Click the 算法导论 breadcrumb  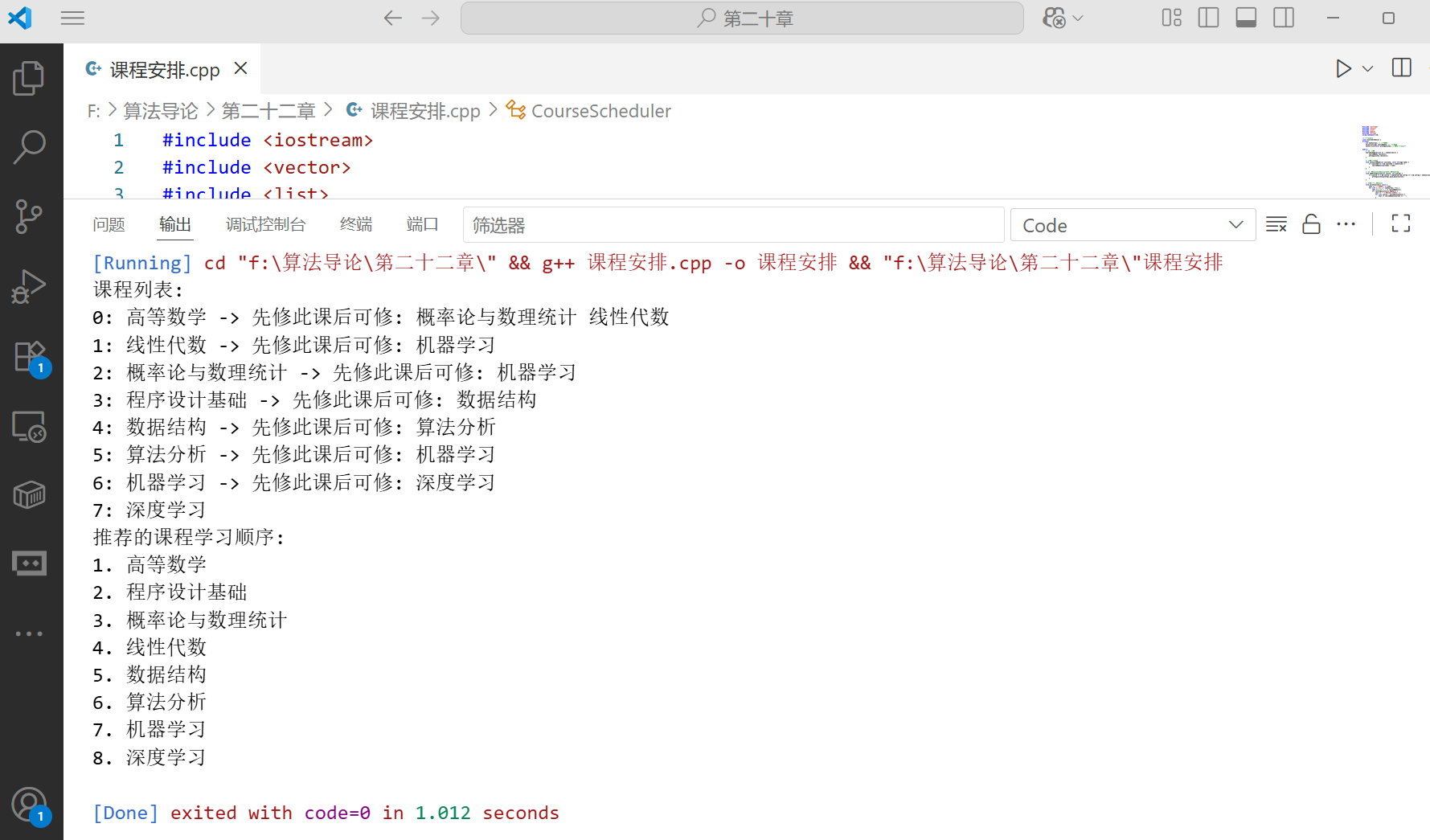click(161, 111)
